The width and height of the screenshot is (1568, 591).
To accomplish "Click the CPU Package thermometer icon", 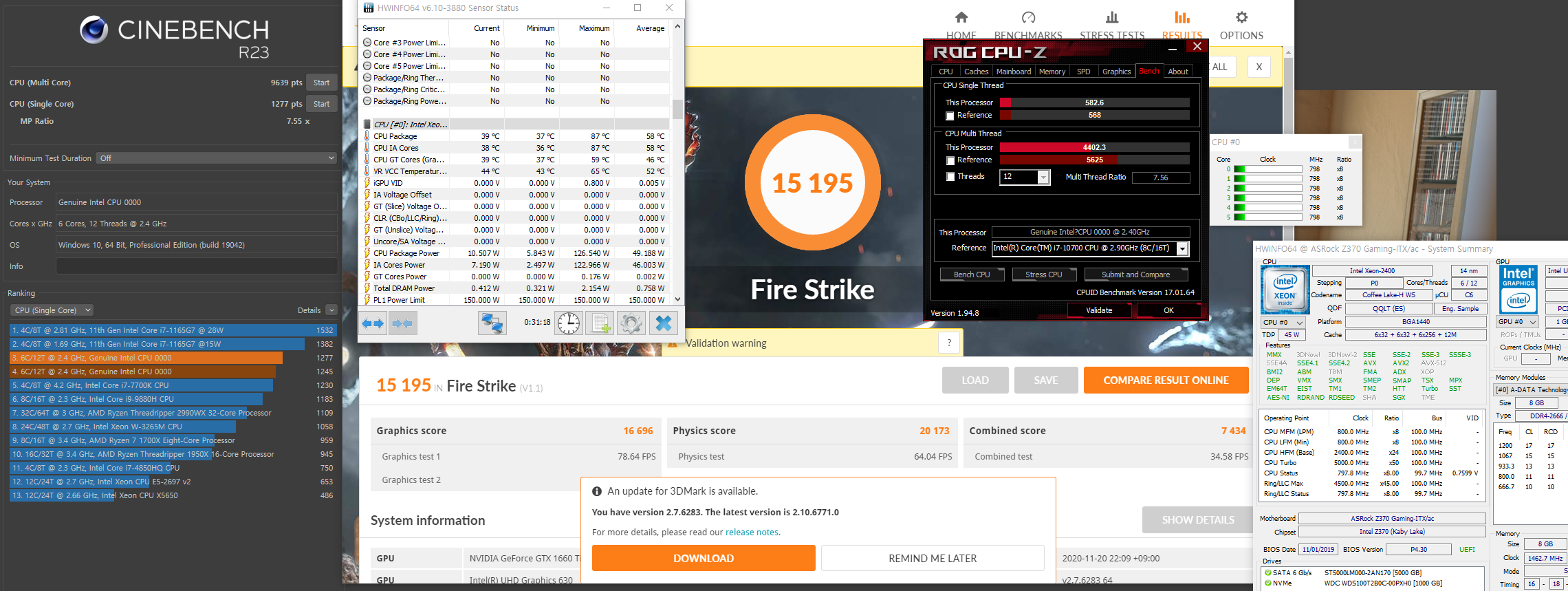I will [x=367, y=136].
